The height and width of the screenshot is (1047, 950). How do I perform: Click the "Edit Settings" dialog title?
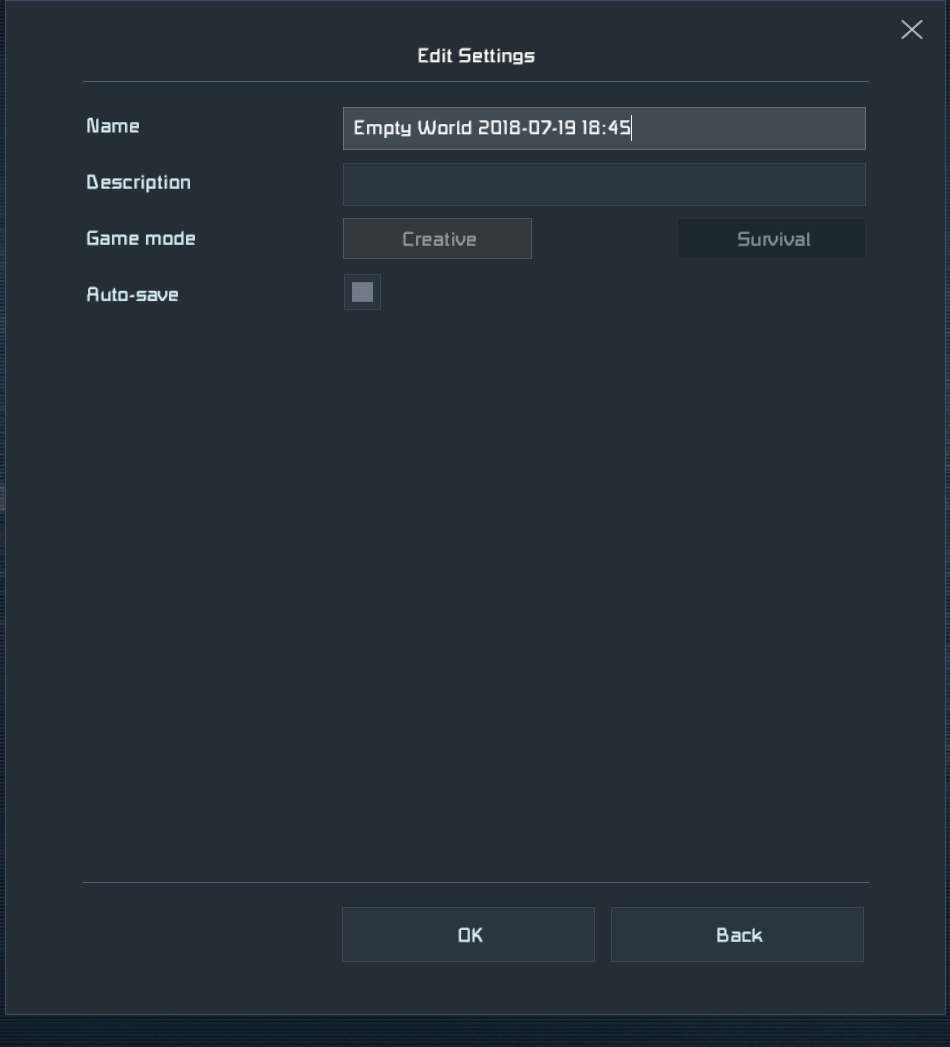click(x=476, y=56)
